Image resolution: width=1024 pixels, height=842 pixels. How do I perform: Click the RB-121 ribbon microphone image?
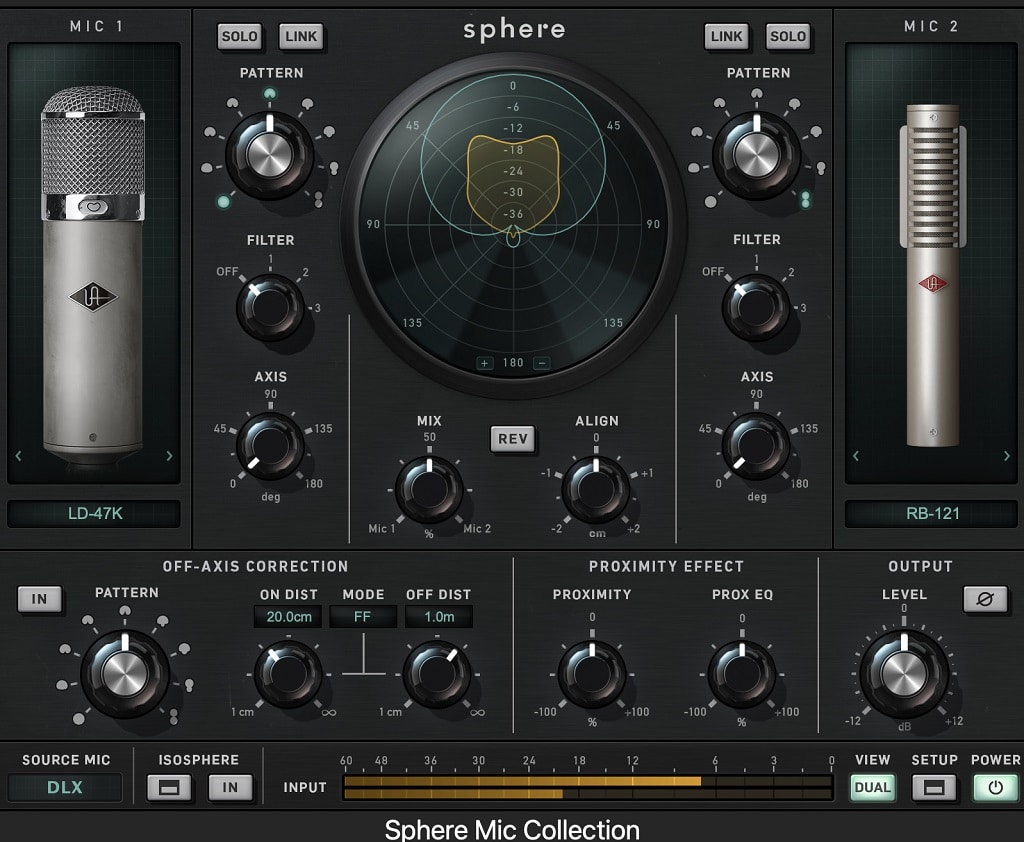(932, 274)
